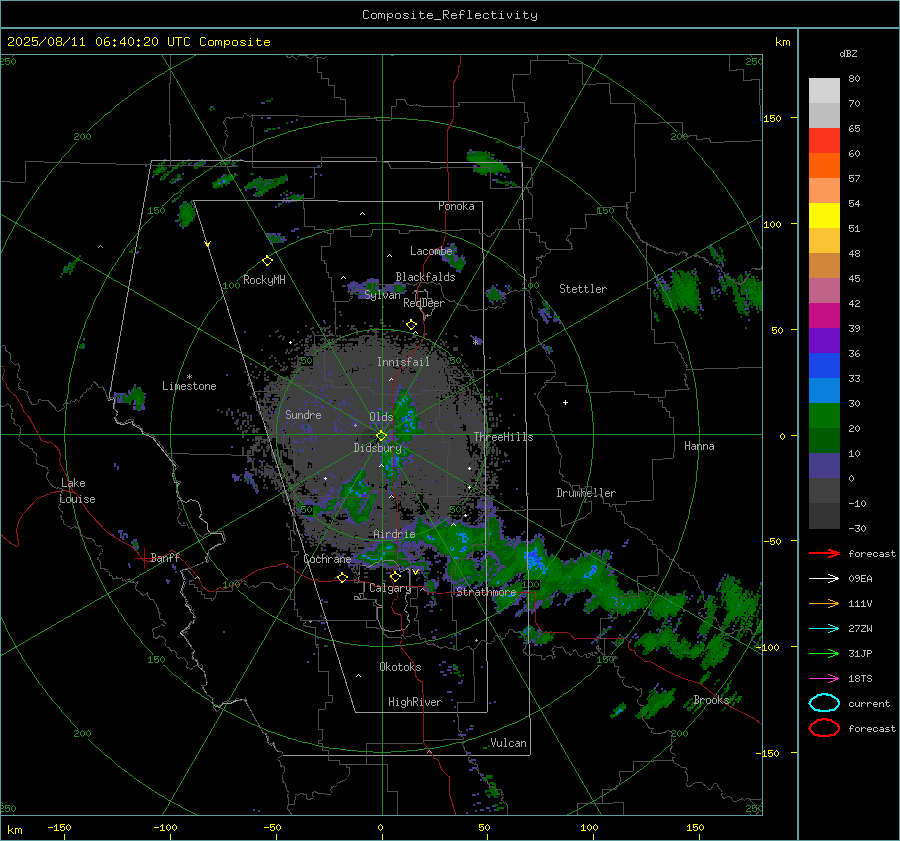Click the Sylvan label
The image size is (900, 841).
coord(382,295)
